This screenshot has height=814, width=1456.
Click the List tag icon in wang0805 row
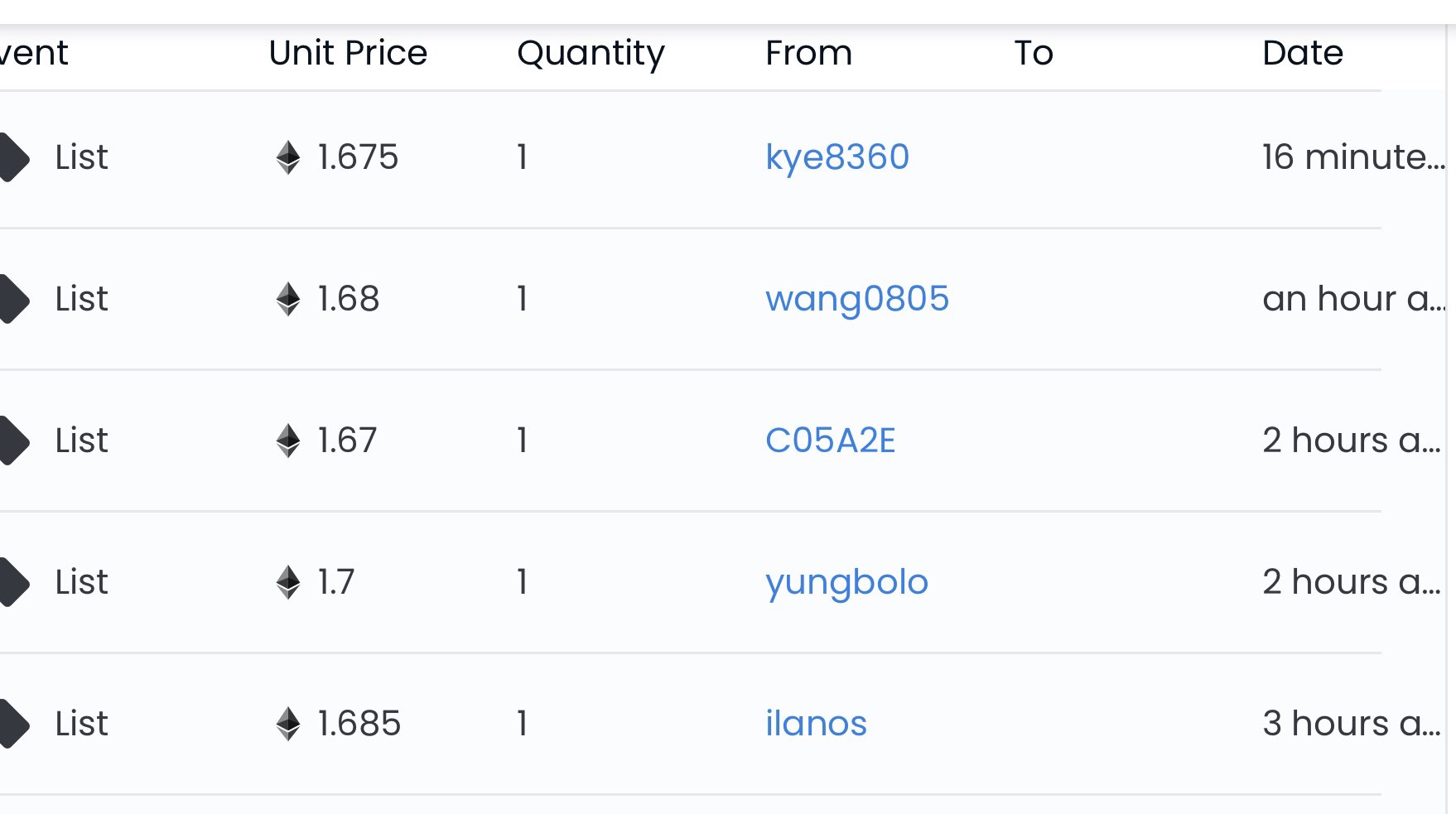pos(14,299)
